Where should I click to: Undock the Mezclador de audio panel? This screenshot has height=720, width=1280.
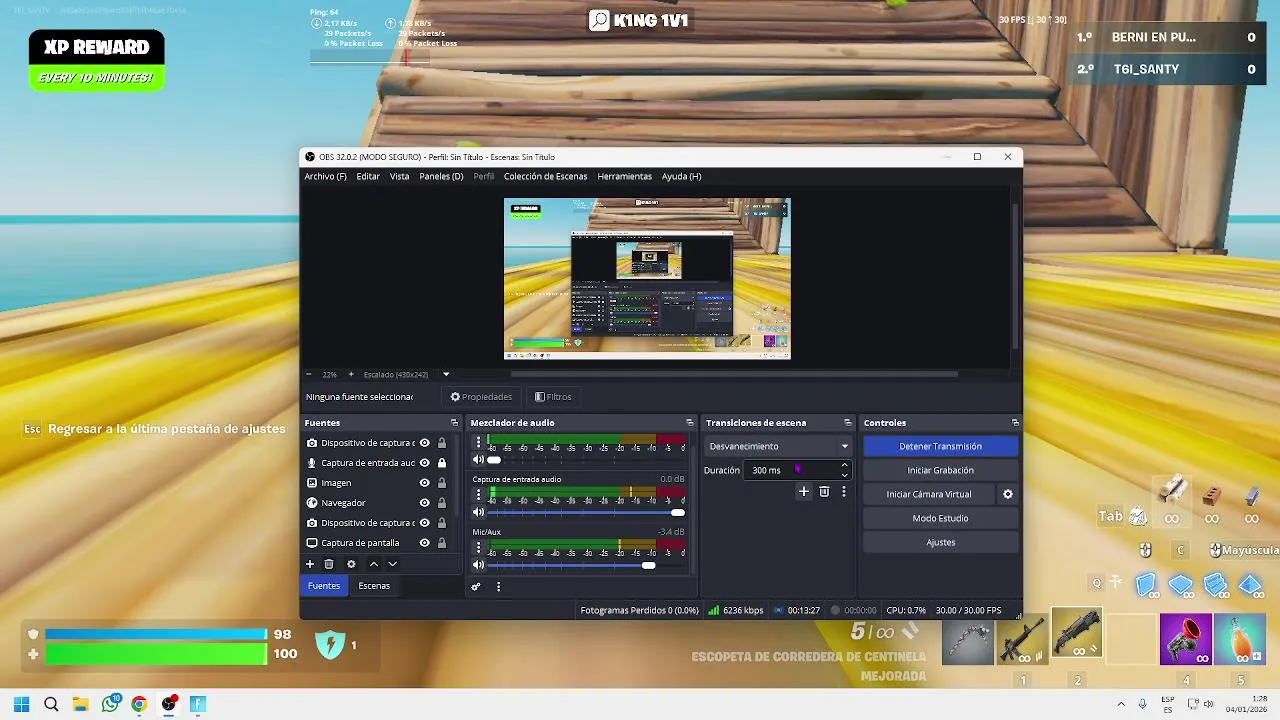[689, 423]
